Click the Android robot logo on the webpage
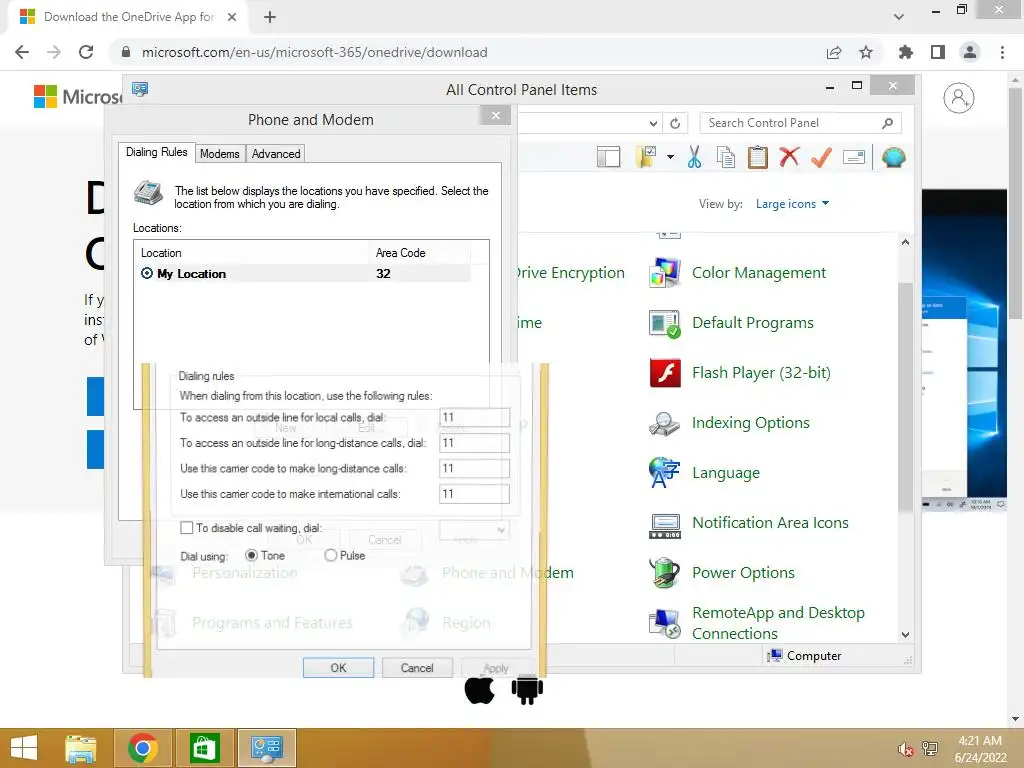 tap(527, 690)
